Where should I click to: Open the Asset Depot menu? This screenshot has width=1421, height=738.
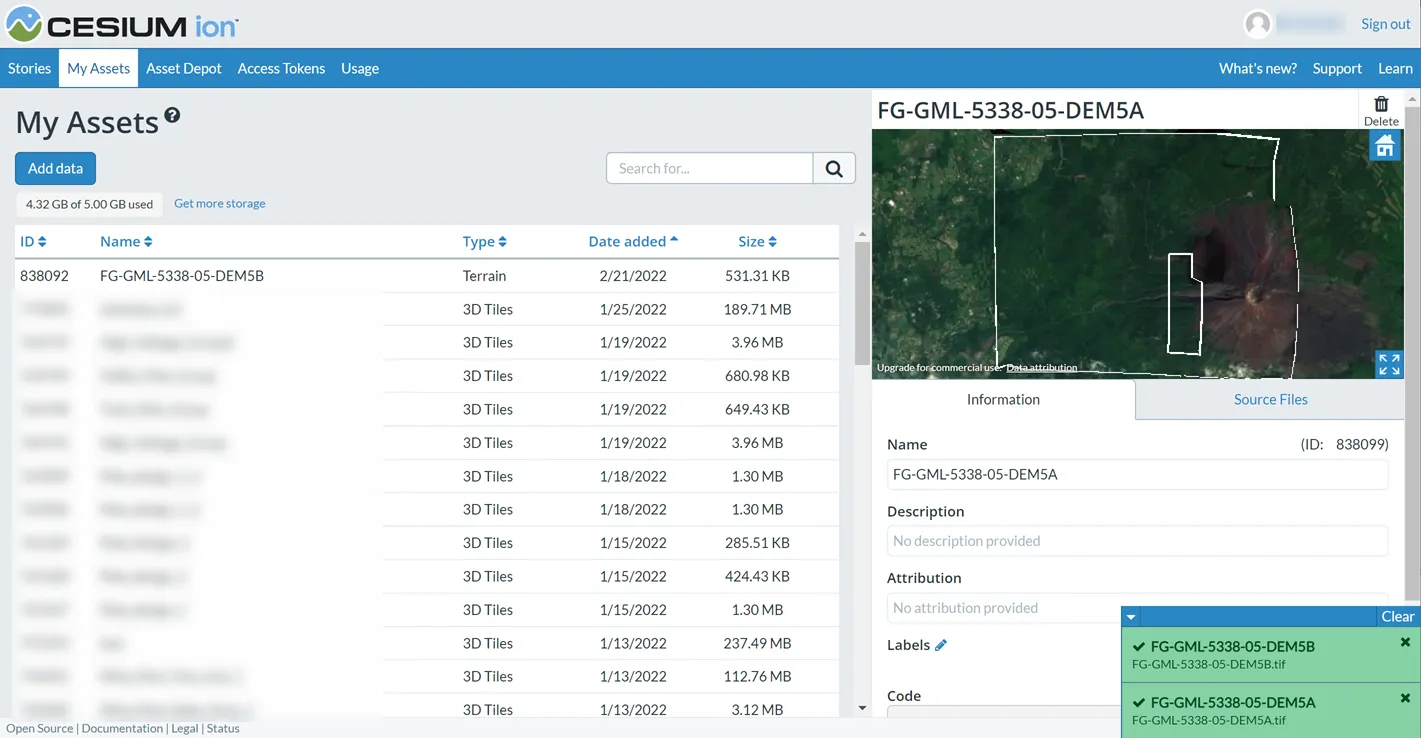pyautogui.click(x=184, y=69)
